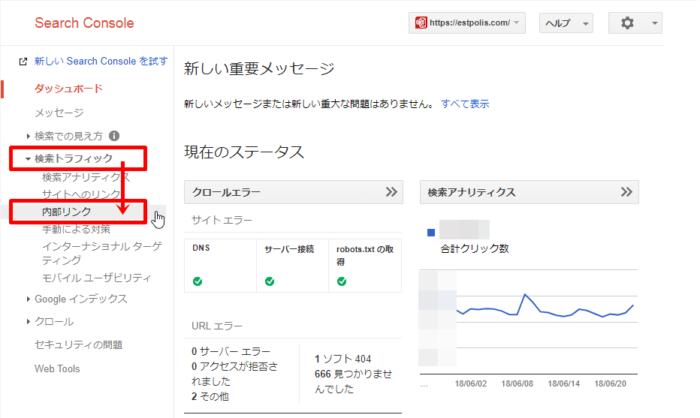Click the URL エラー heading
Viewport: 700px width, 418px height.
pyautogui.click(x=217, y=326)
